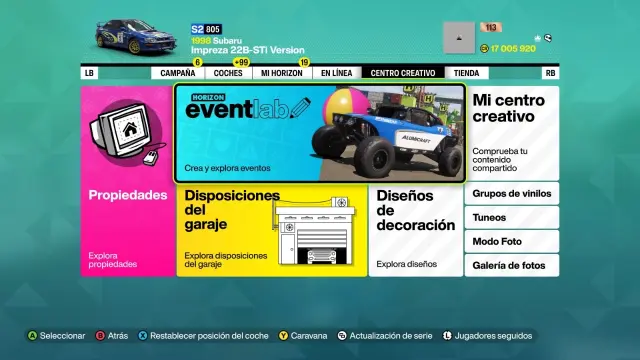Click 'Comprueba tu contenido compartido' text
This screenshot has width=640, height=360.
500,160
